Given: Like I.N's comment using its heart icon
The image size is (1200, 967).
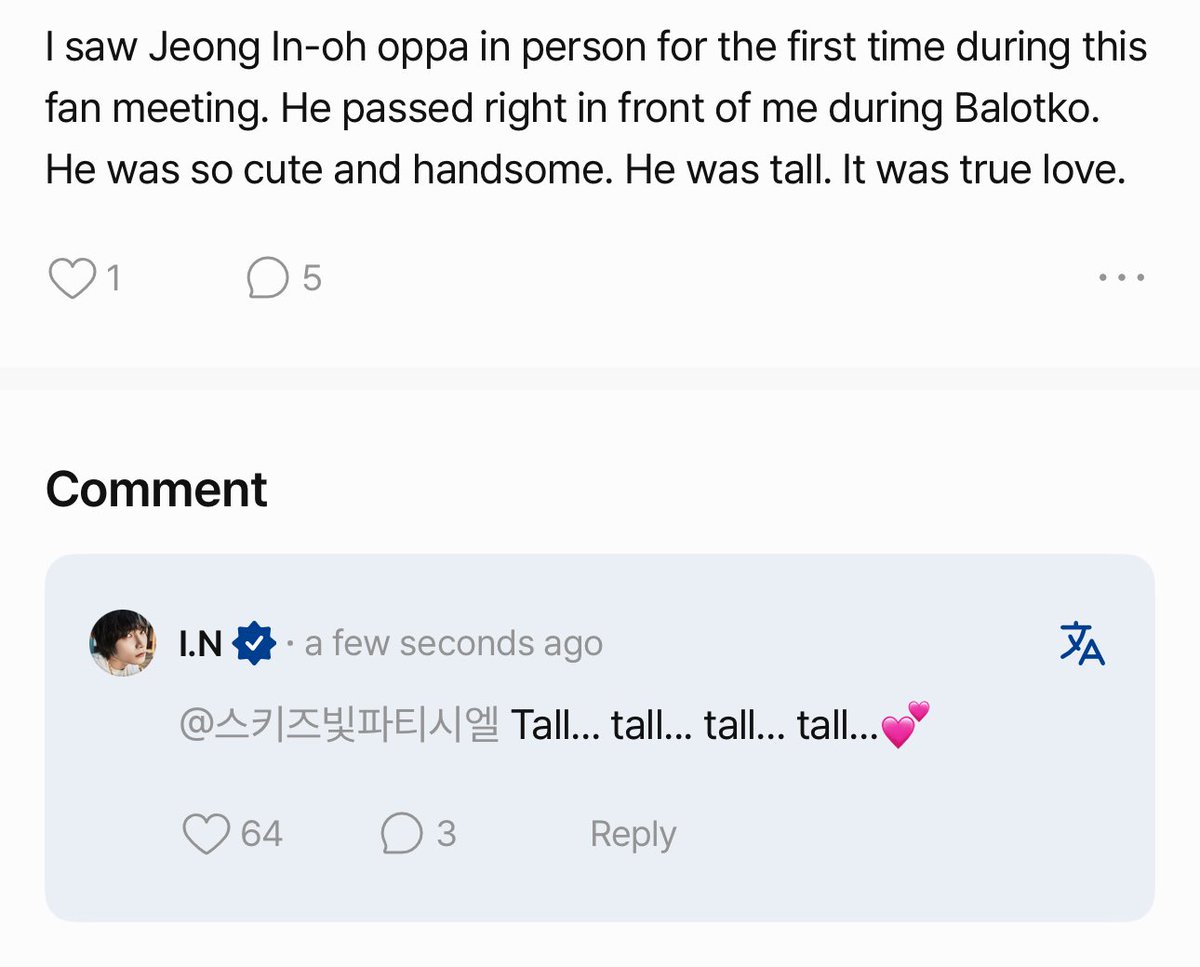Looking at the screenshot, I should pyautogui.click(x=207, y=834).
